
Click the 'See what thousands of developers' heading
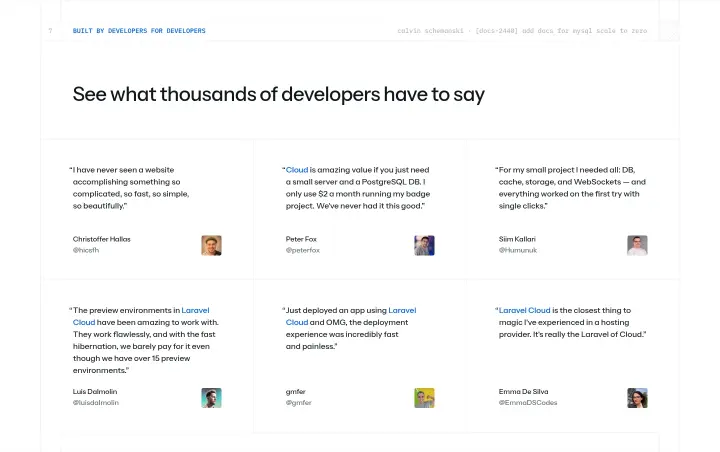tap(279, 95)
